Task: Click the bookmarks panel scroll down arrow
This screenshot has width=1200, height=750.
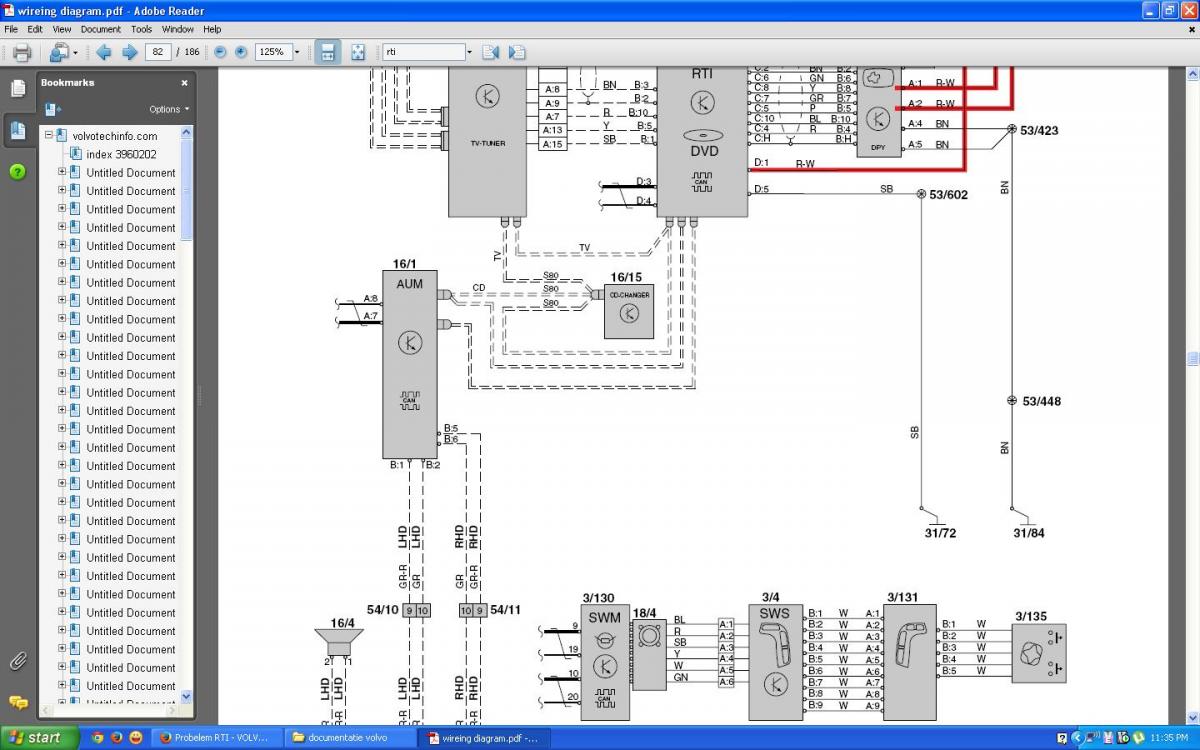Action: tap(186, 697)
